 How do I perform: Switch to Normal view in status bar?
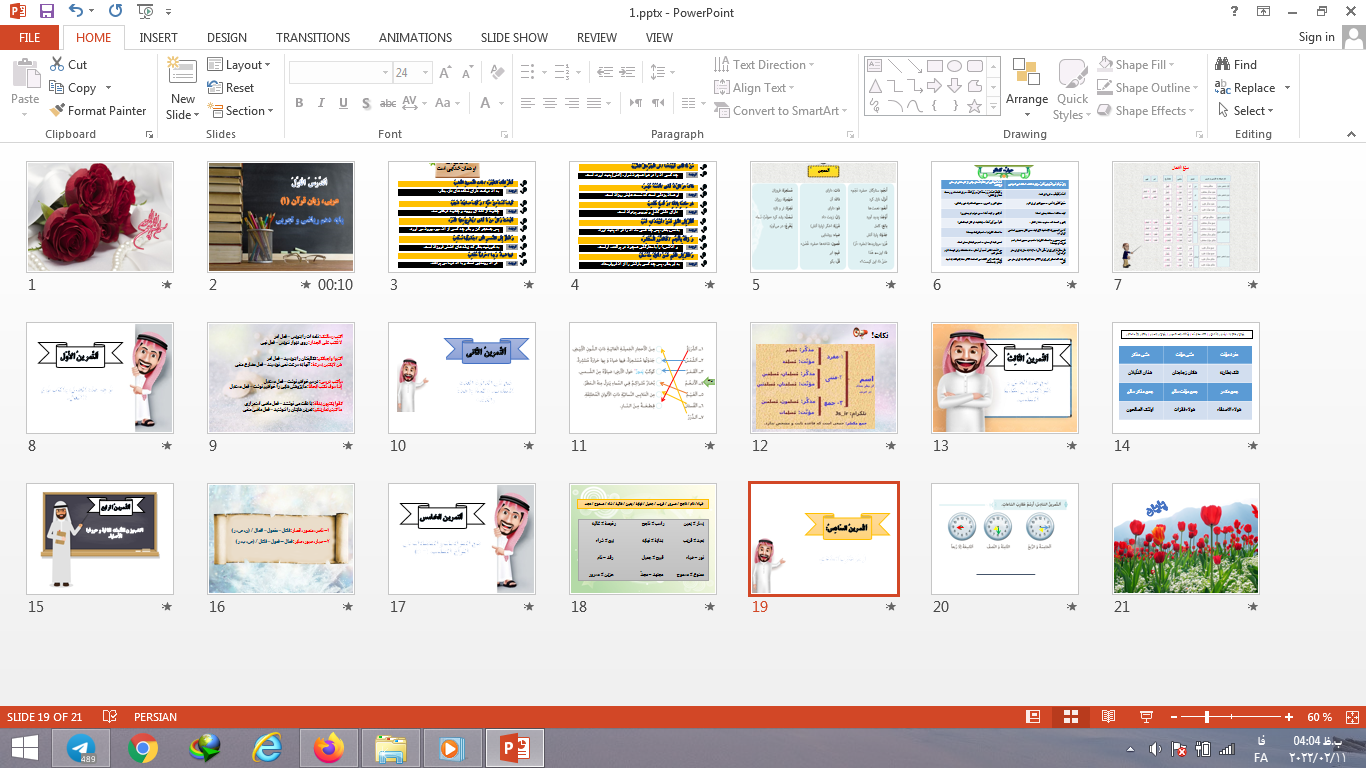[x=1033, y=717]
